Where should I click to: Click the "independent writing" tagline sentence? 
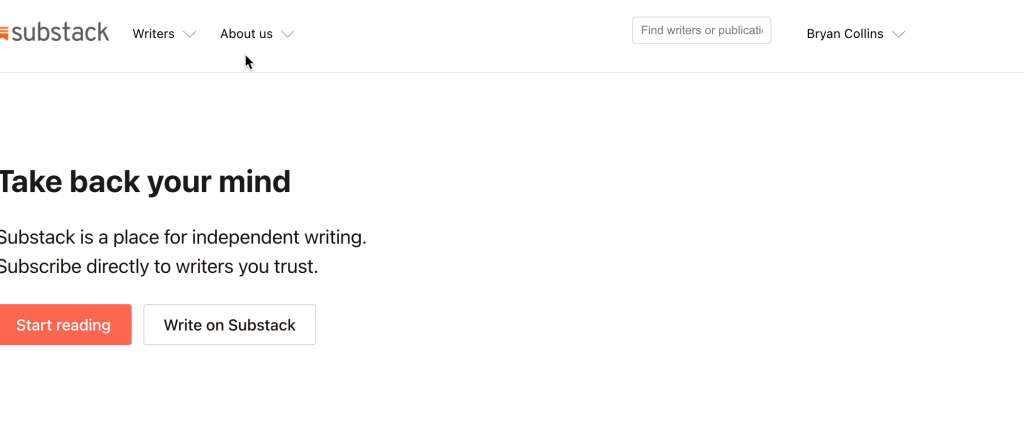(182, 238)
